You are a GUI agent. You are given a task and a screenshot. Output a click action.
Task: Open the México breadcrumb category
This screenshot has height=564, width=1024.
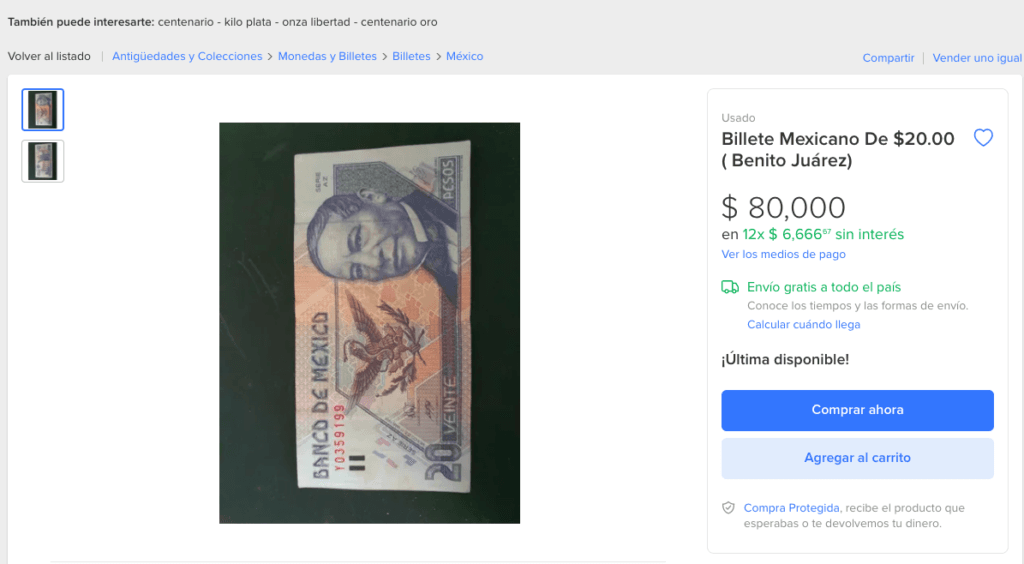click(464, 56)
